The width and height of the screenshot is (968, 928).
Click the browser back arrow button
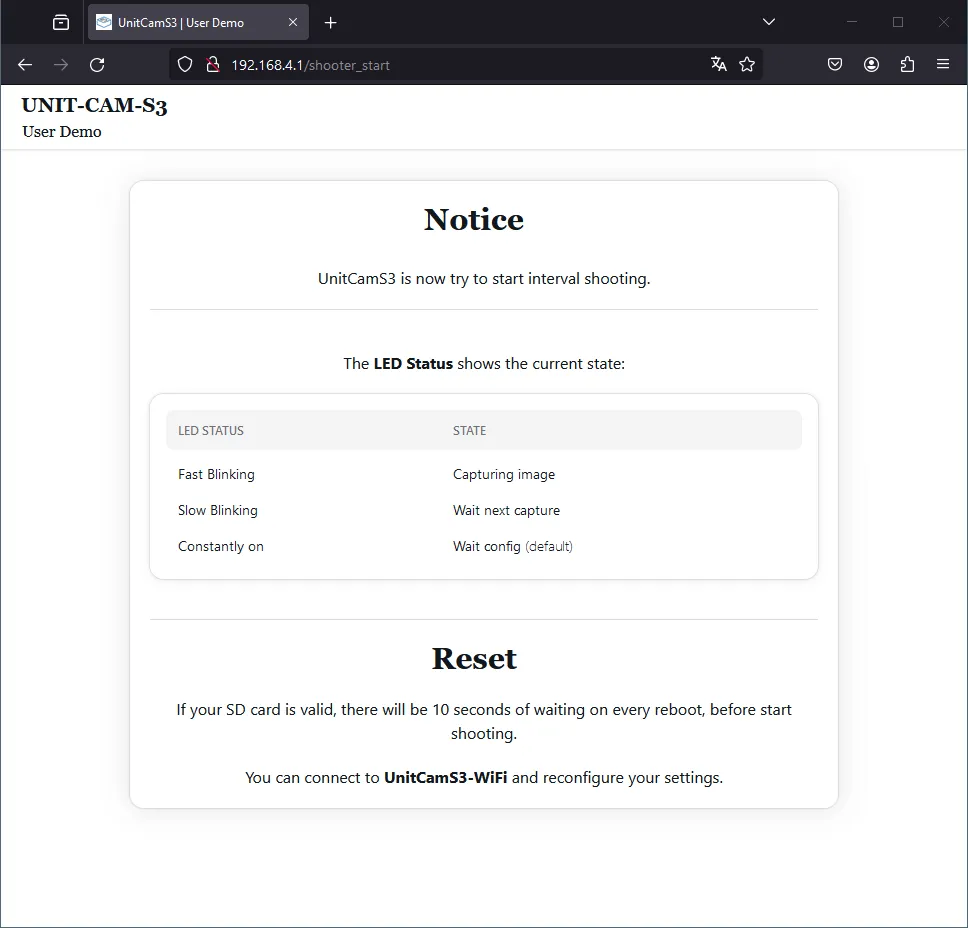pos(25,65)
